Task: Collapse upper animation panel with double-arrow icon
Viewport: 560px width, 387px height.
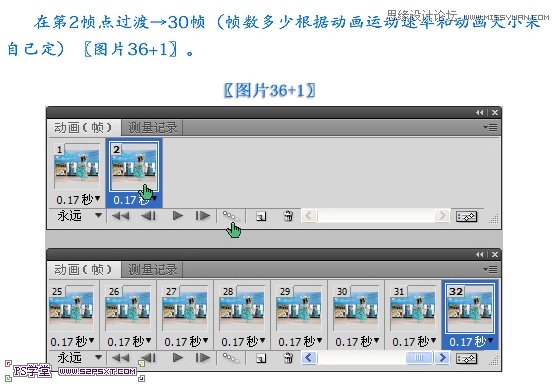Action: pyautogui.click(x=479, y=113)
